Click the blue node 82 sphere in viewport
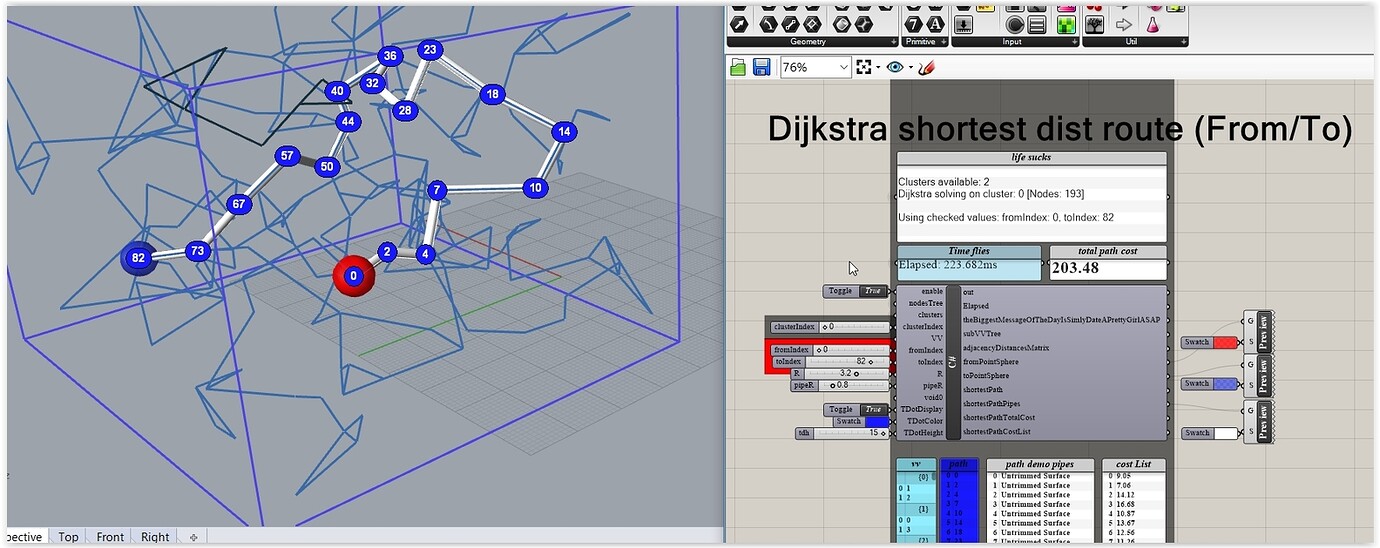This screenshot has width=1380, height=548. [138, 257]
